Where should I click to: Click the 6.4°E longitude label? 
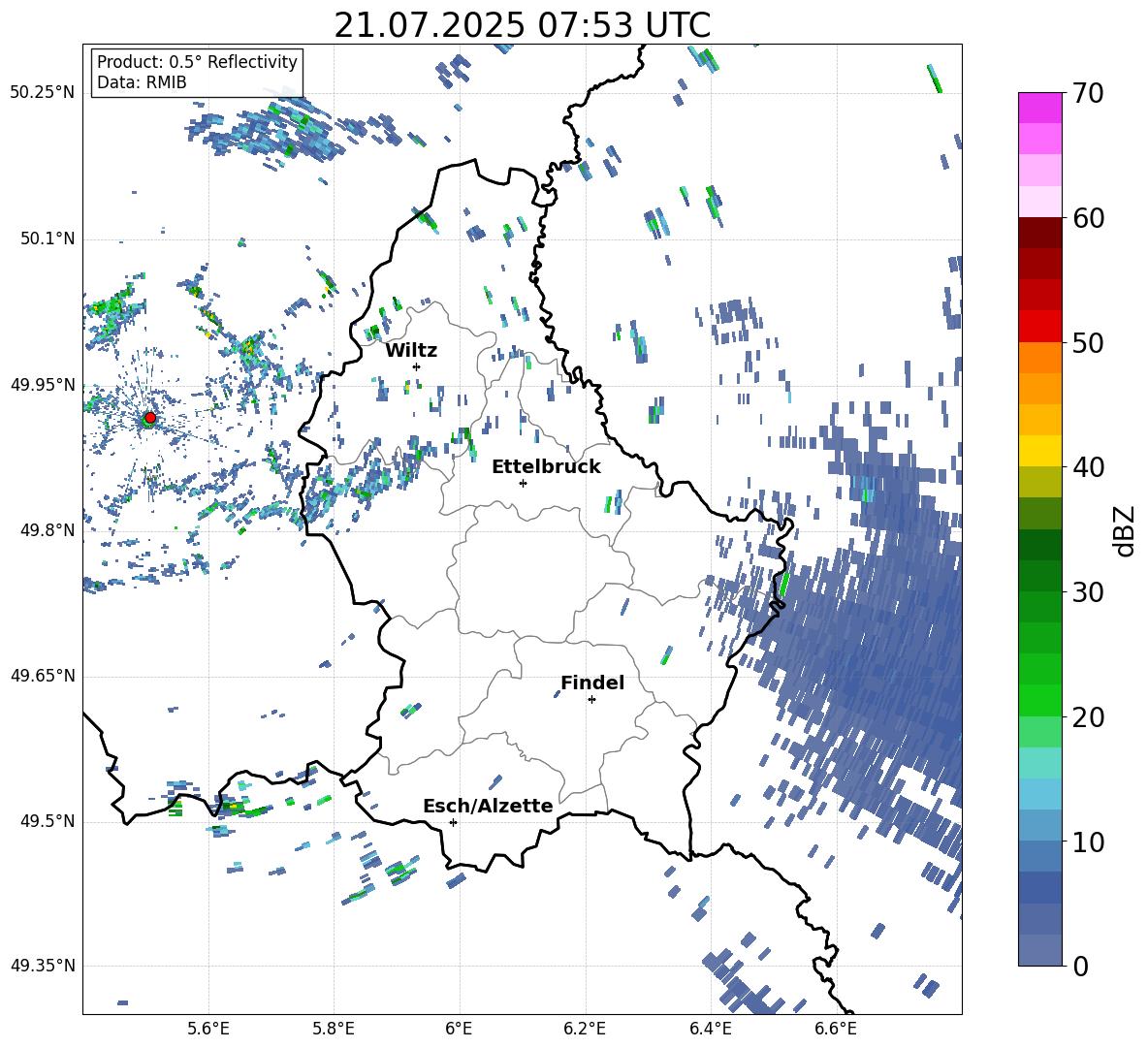click(710, 1029)
